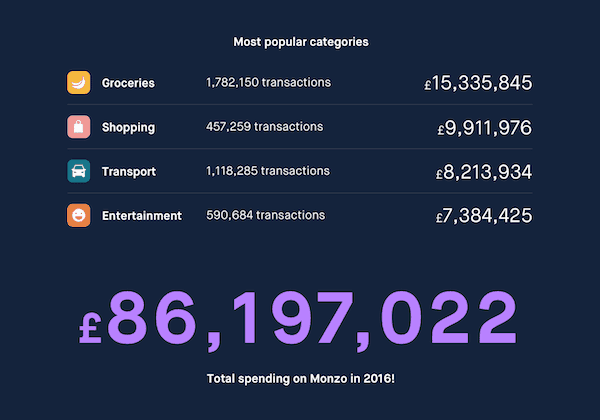Select the £7,384,425 Entertainment amount
600x420 pixels.
[484, 216]
